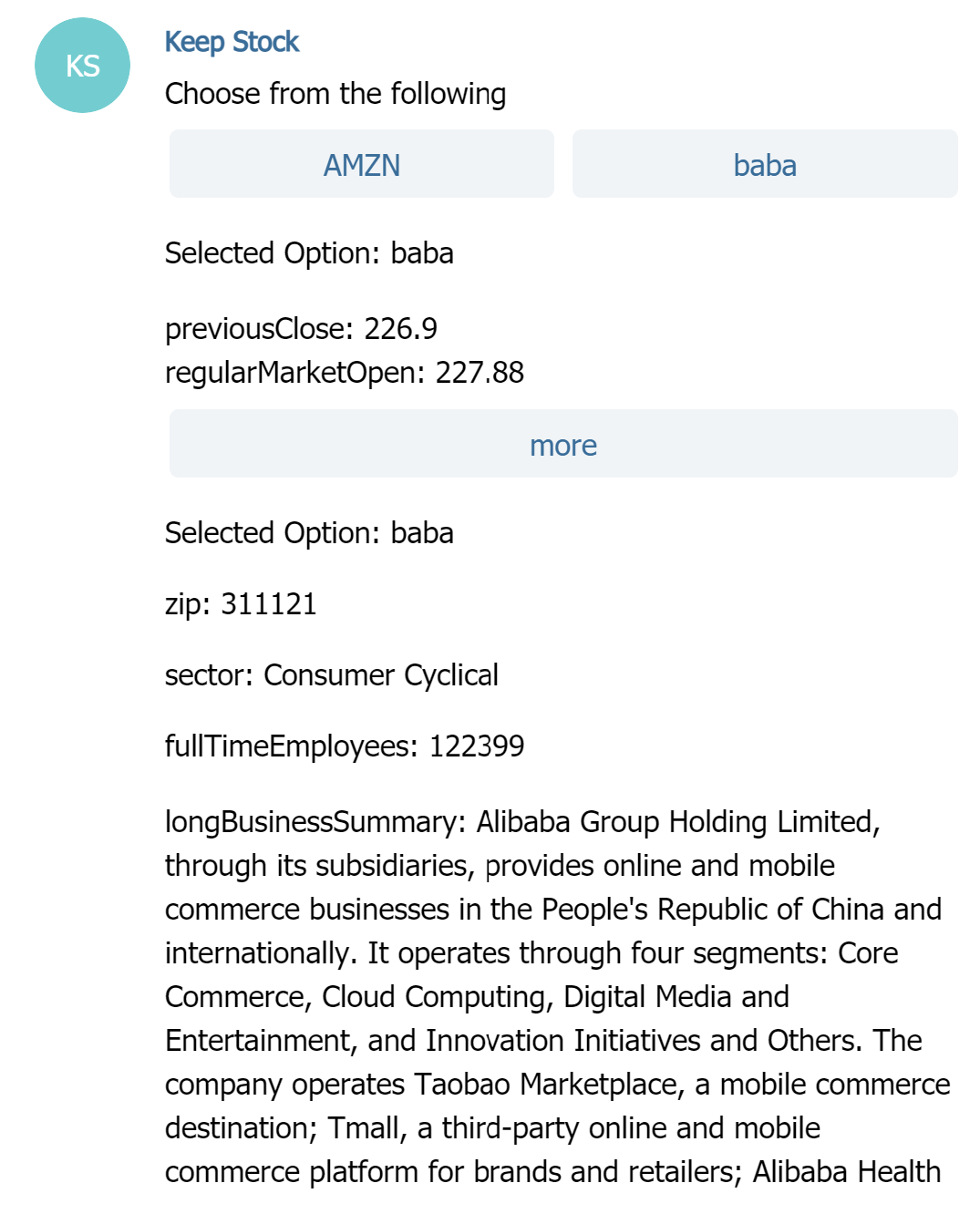This screenshot has width=980, height=1214.
Task: Click the longBusinessSummary label
Action: pos(315,822)
